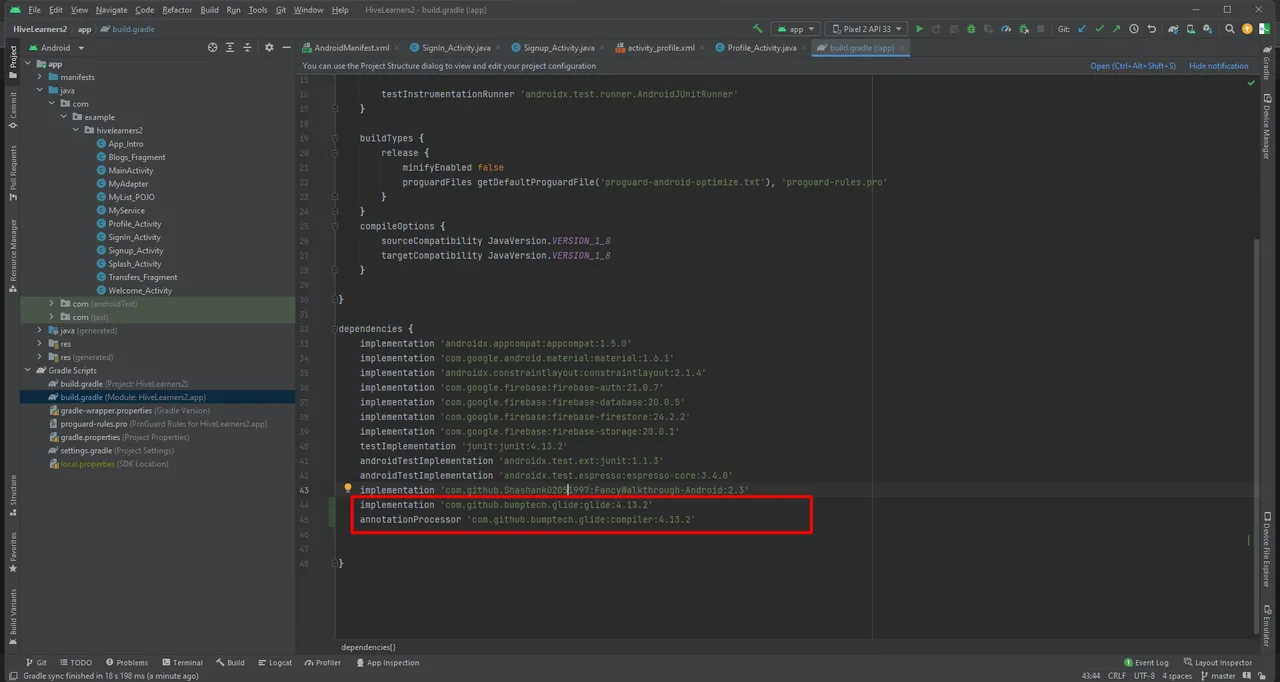This screenshot has height=682, width=1280.
Task: Collapse the app module tree node
Action: (28, 64)
